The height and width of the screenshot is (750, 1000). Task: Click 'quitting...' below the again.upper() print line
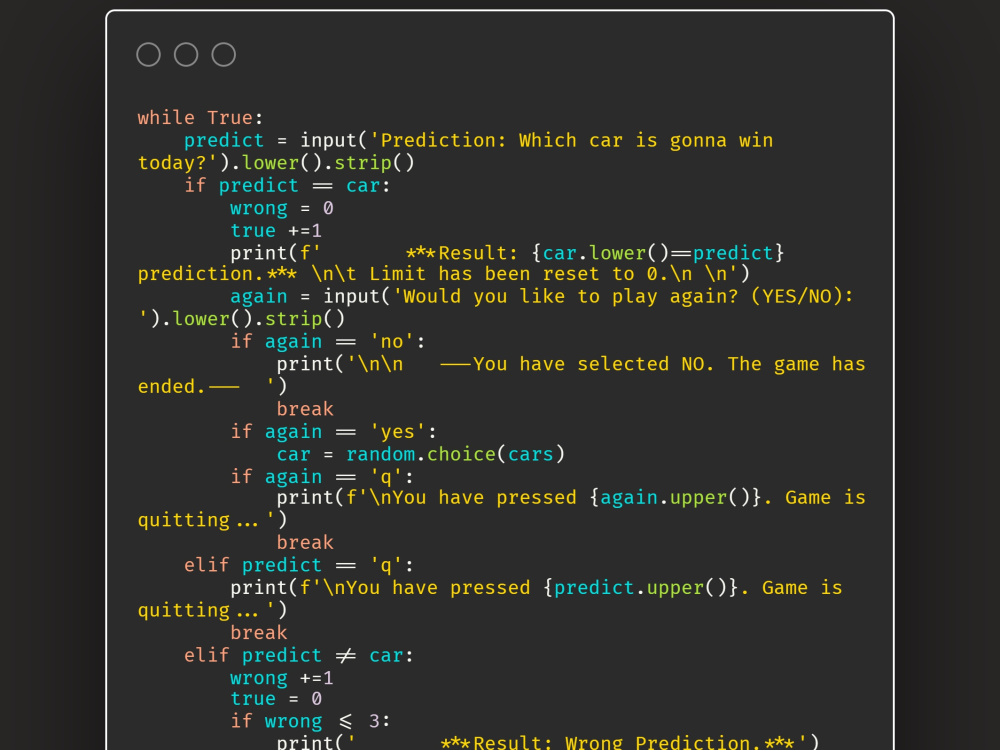pyautogui.click(x=212, y=520)
